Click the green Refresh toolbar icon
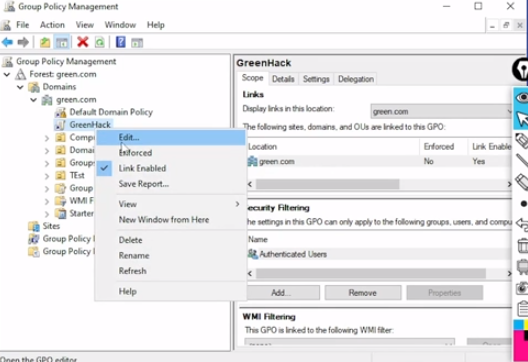The height and width of the screenshot is (362, 528). click(100, 42)
